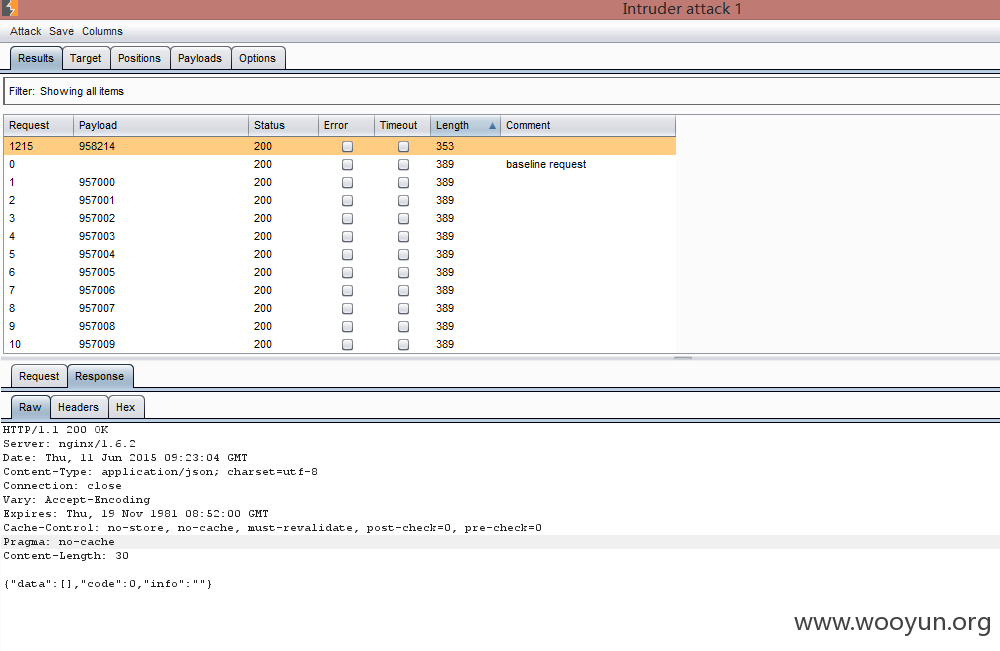The image size is (1000, 651).
Task: Select the row with payload 958214
Action: (340, 146)
